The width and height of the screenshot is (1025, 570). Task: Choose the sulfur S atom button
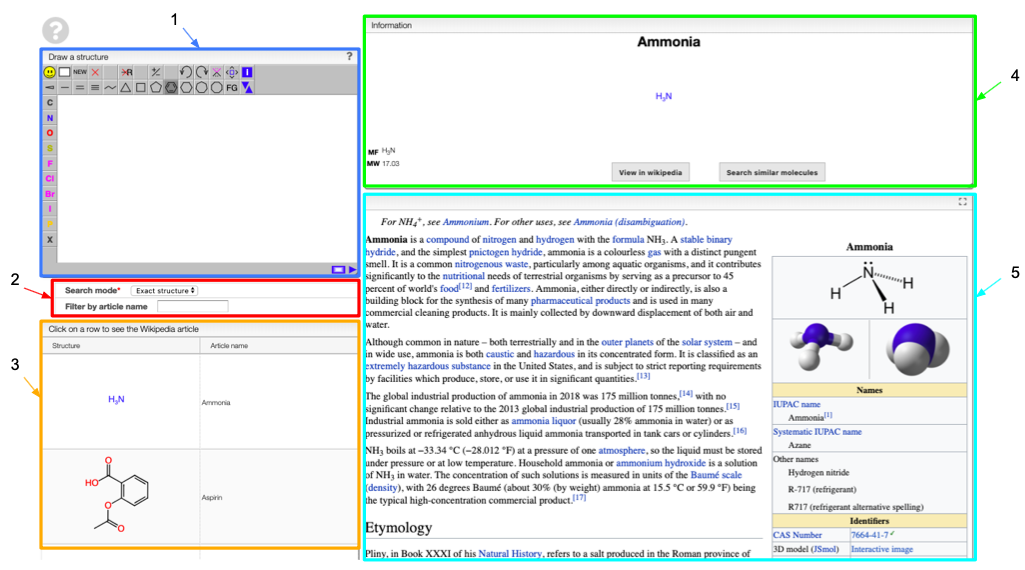click(50, 148)
